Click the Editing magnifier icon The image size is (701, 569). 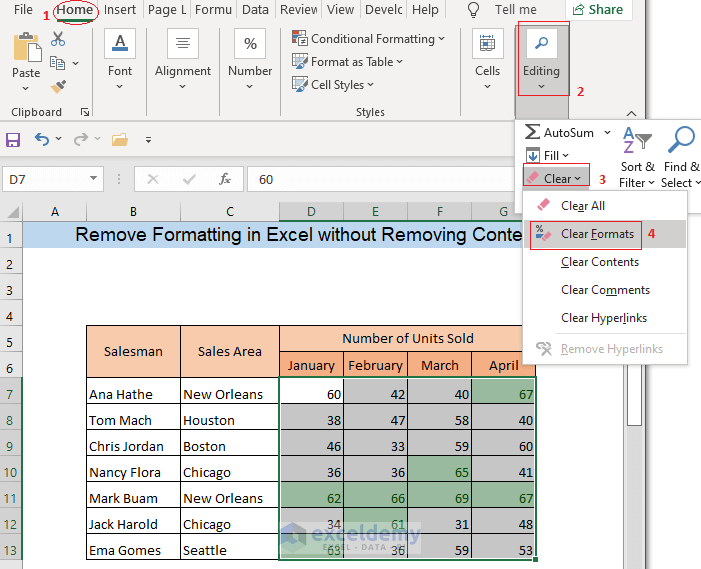[541, 43]
